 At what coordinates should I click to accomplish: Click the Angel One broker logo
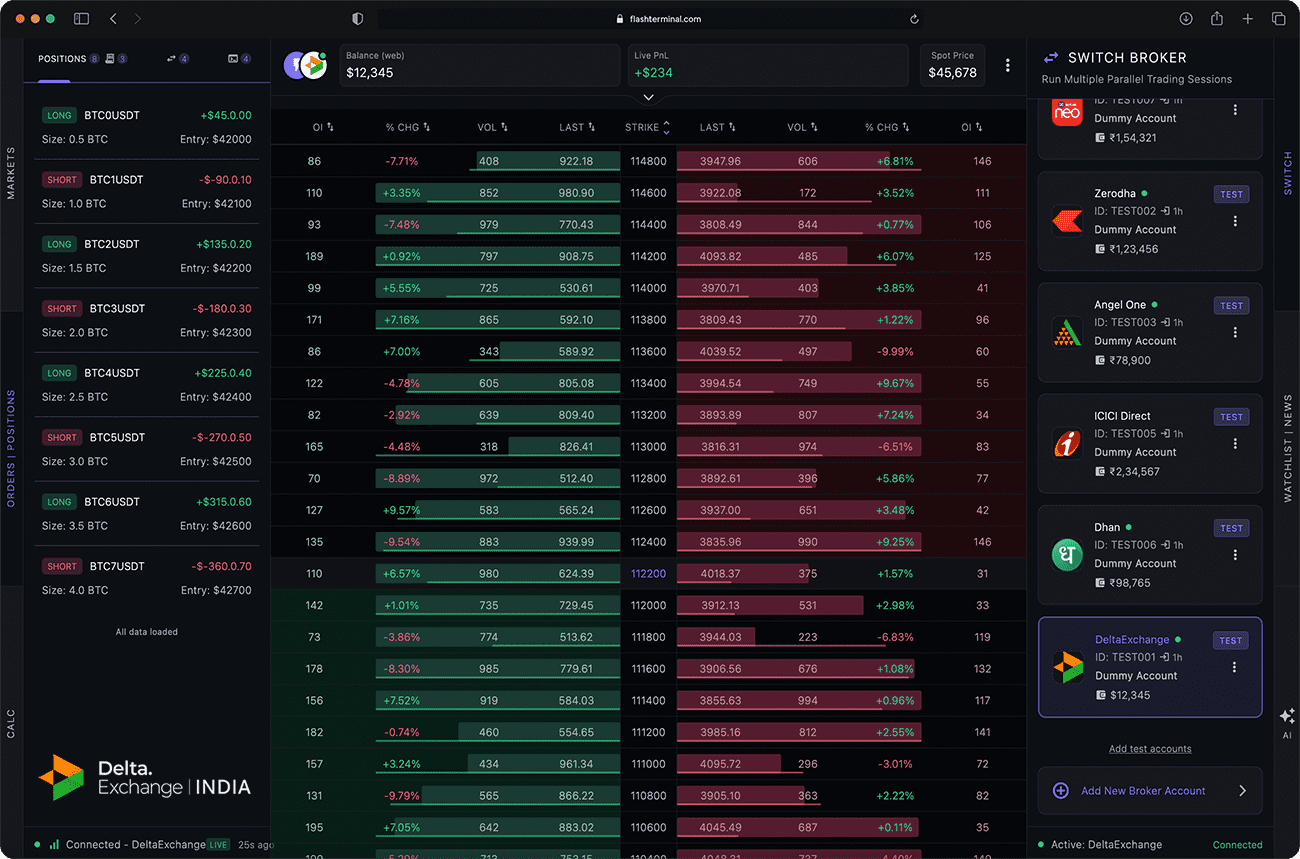[1067, 332]
